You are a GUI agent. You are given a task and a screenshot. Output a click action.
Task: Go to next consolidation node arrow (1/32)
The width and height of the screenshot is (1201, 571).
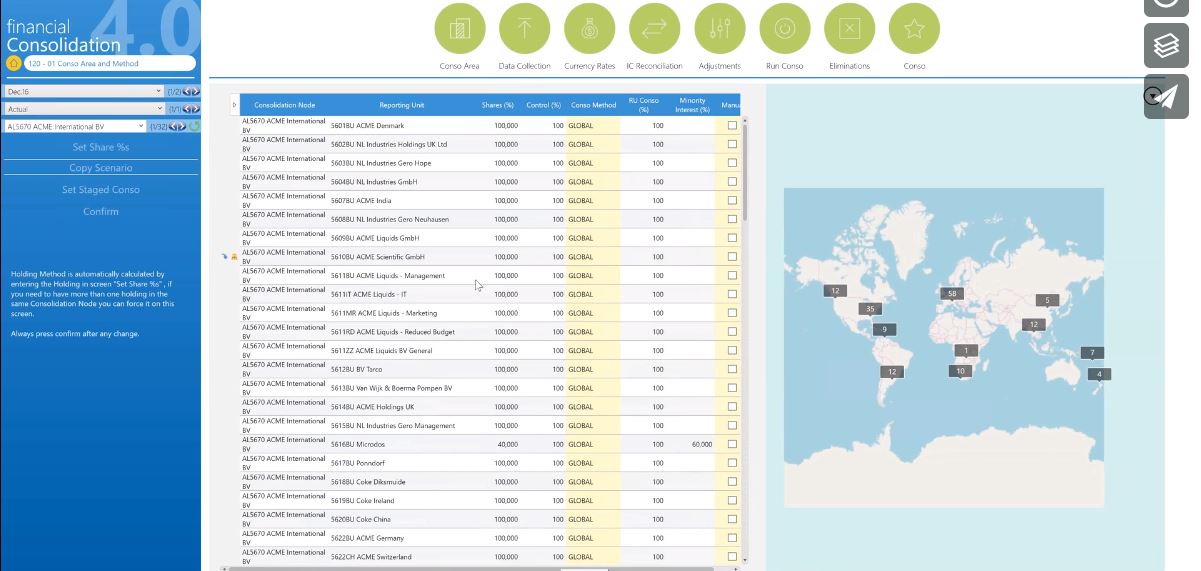[182, 126]
